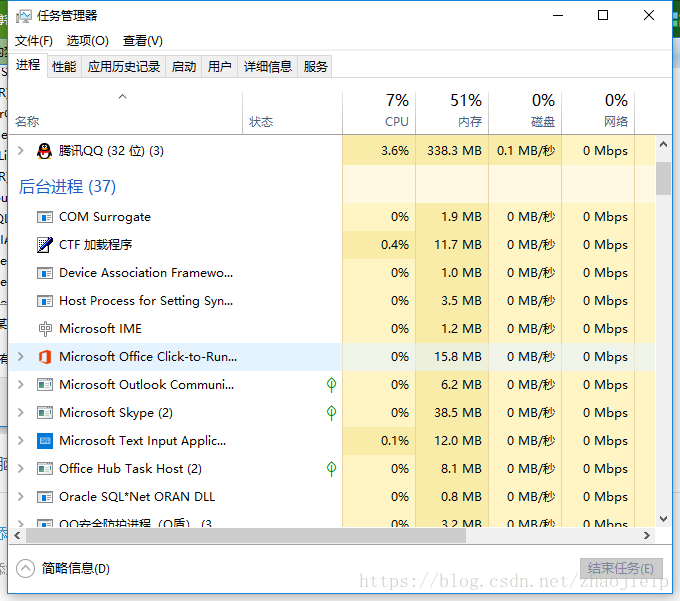Screen dimensions: 680x601
Task: Select the 后台进程 (37) group heading
Action: pos(67,187)
